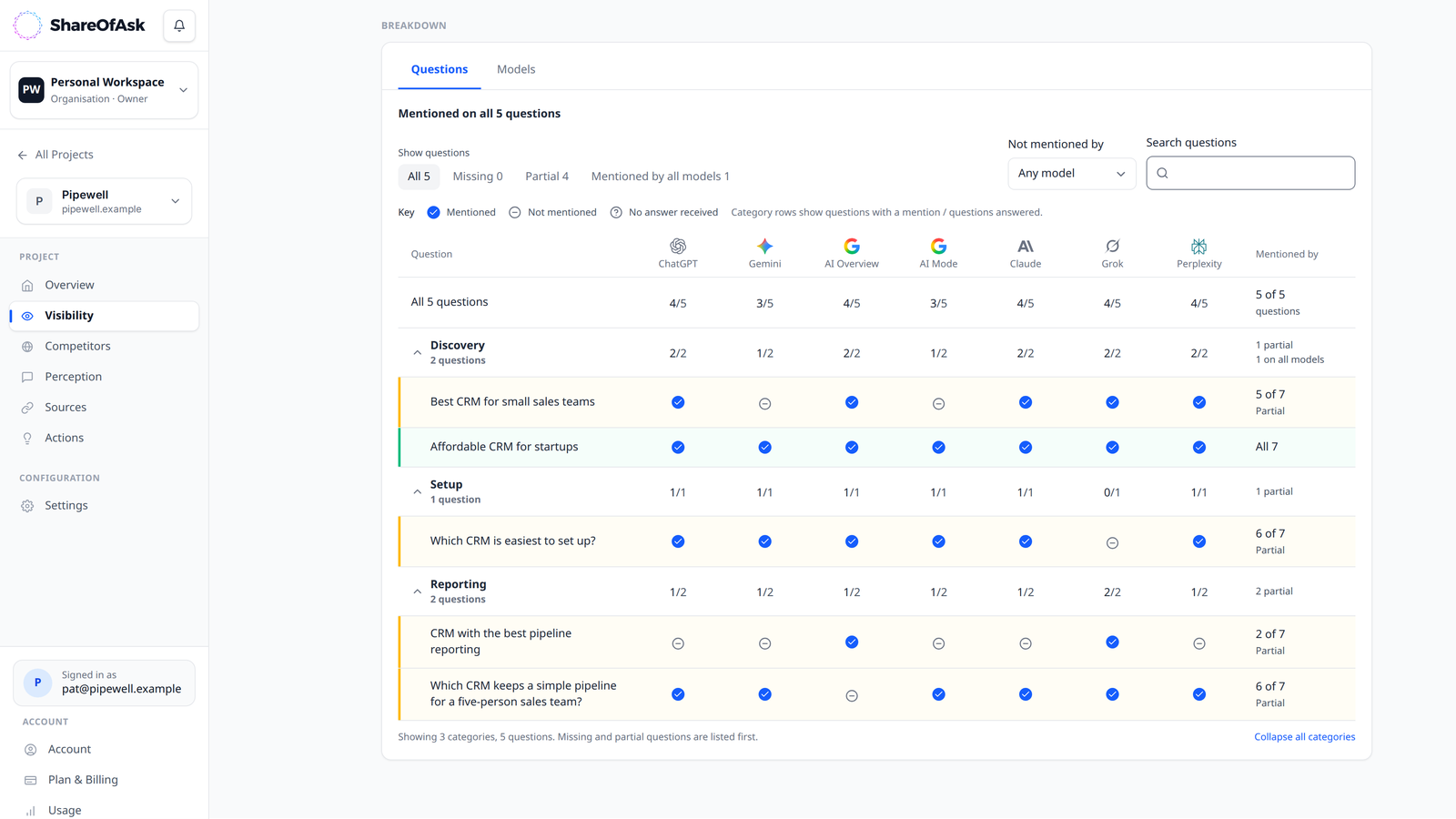
Task: Go to the Perception page
Action: click(104, 377)
